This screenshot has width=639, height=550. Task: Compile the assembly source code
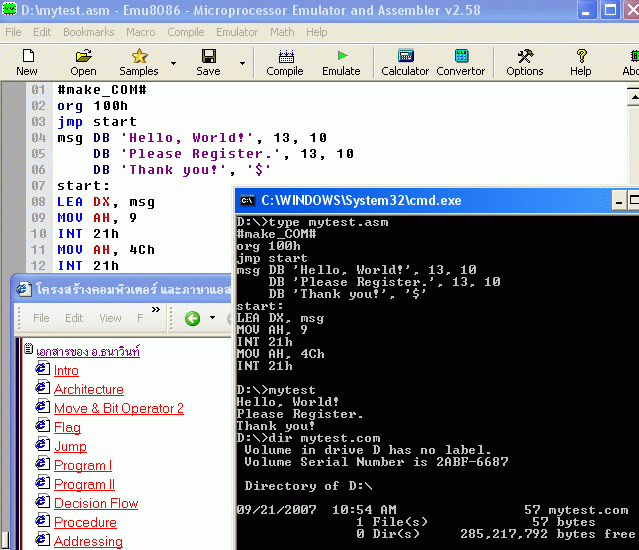point(285,62)
